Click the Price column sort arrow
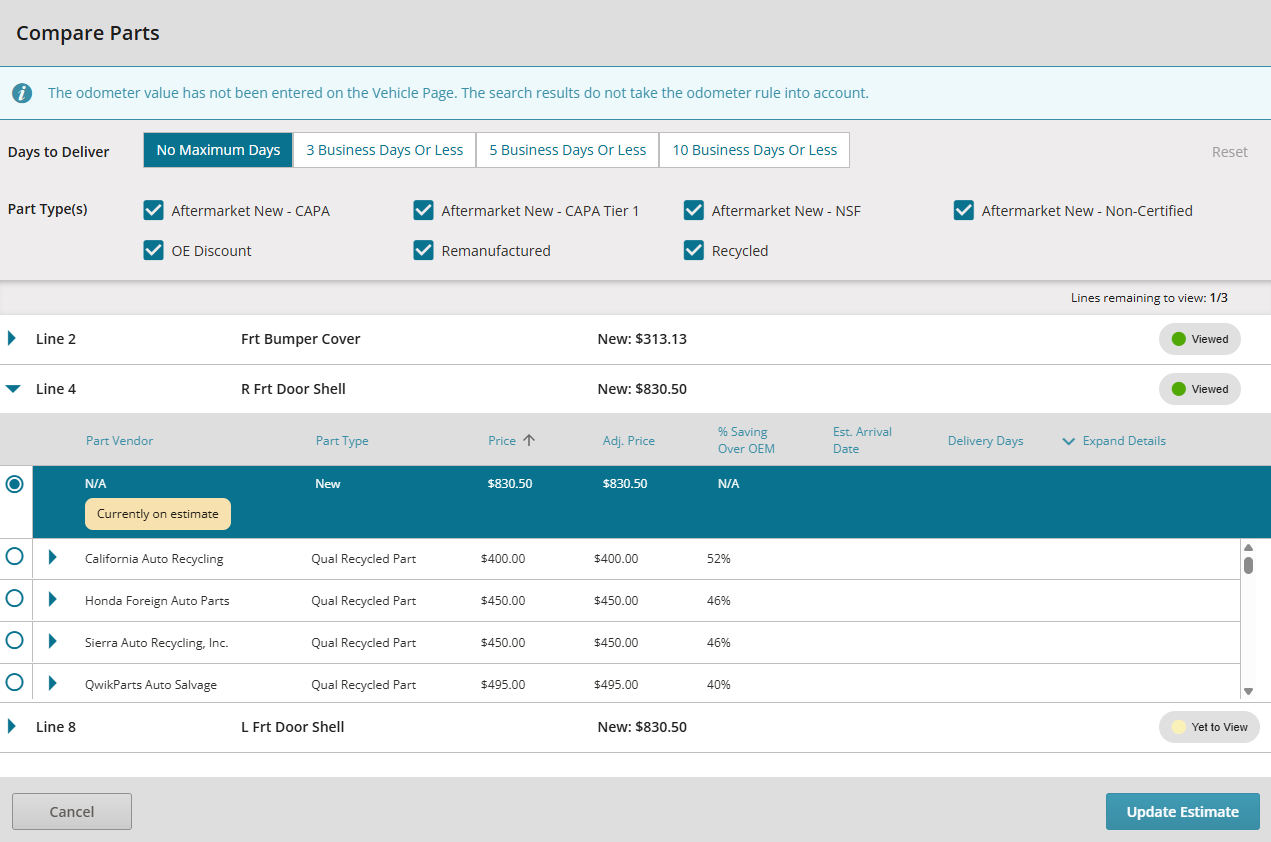 point(529,440)
